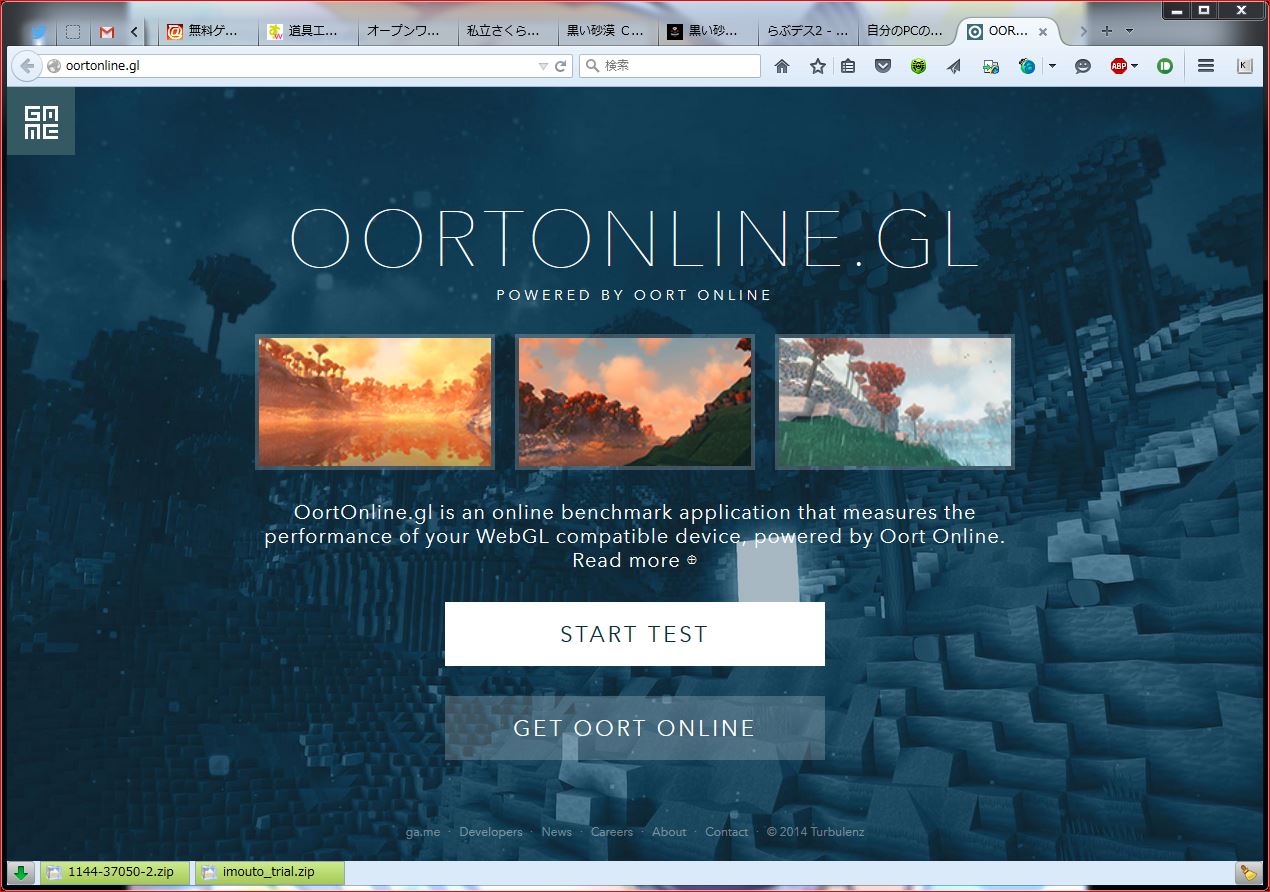The height and width of the screenshot is (892, 1270).
Task: Click the POWERED BY OORT ONLINE subtitle
Action: click(635, 295)
